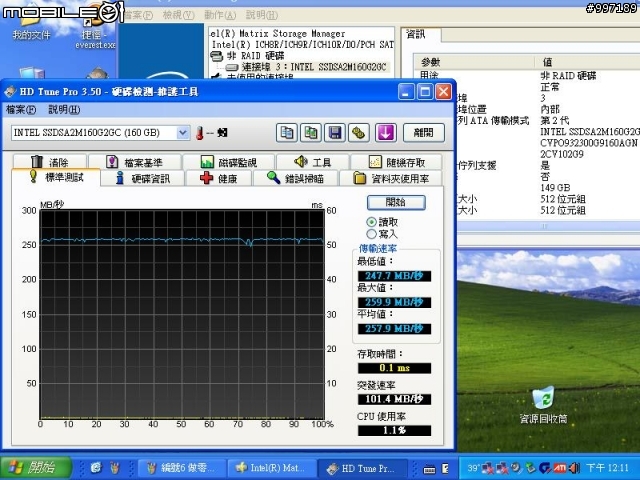
Task: Open the Recycle Bin desktop icon
Action: pos(543,405)
